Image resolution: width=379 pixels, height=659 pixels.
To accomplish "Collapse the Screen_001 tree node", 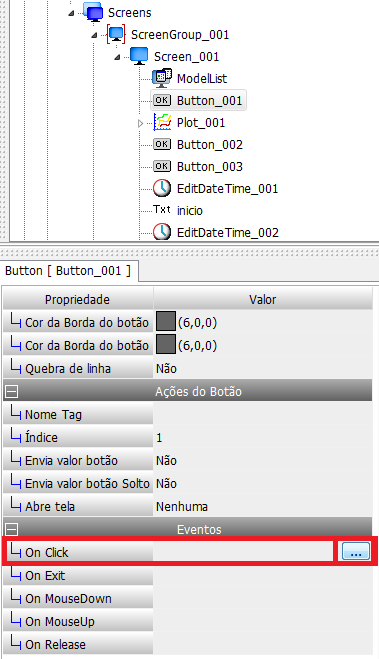I will click(x=117, y=57).
